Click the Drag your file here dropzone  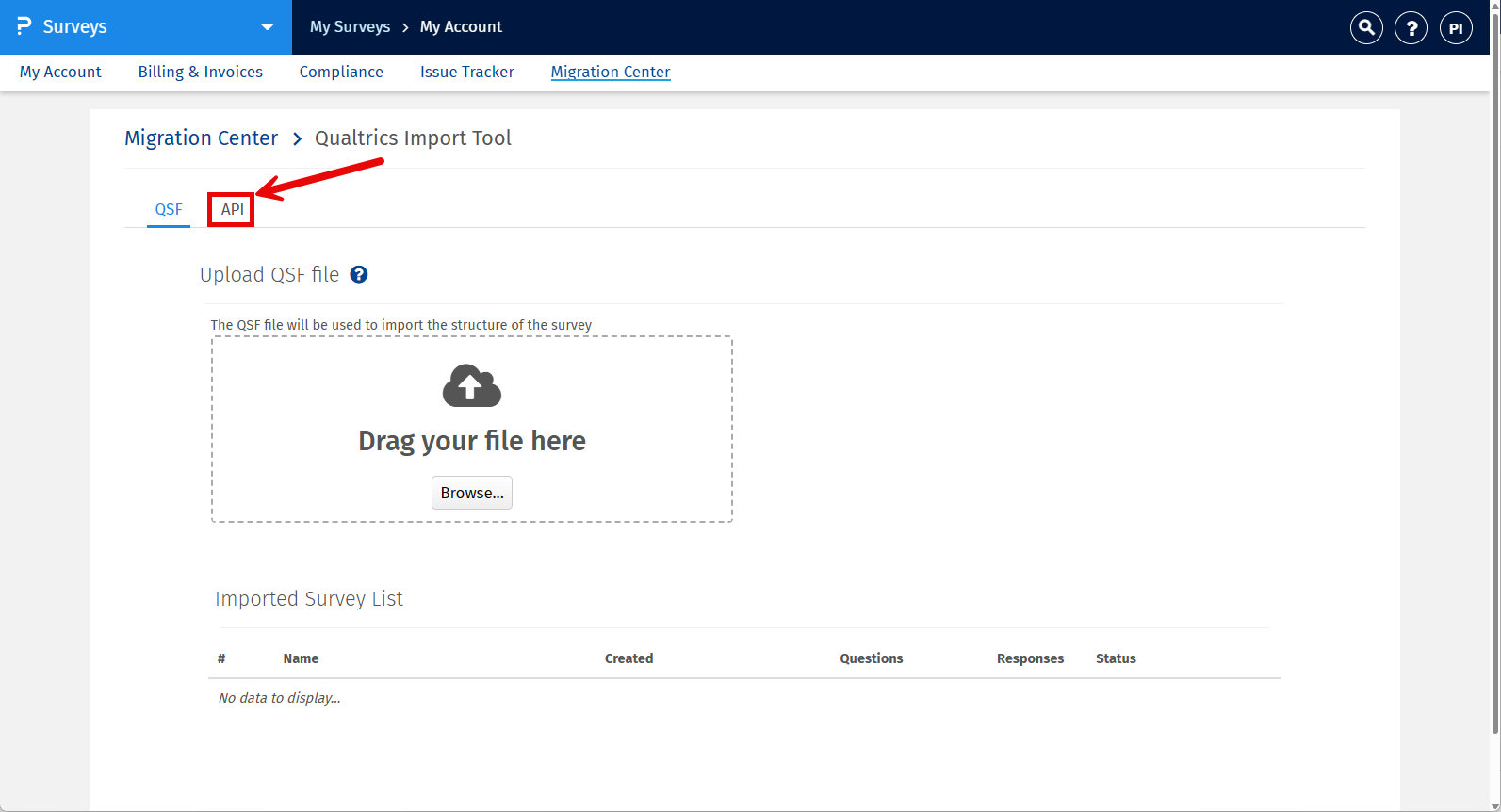point(472,430)
